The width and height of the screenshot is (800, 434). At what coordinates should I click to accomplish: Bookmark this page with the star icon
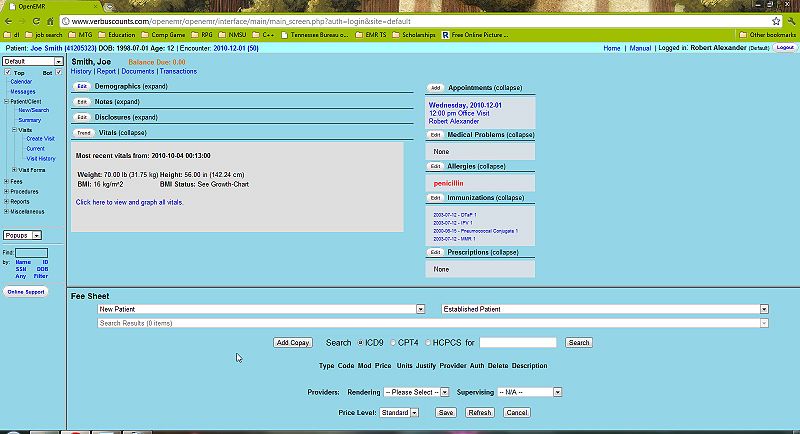[776, 21]
